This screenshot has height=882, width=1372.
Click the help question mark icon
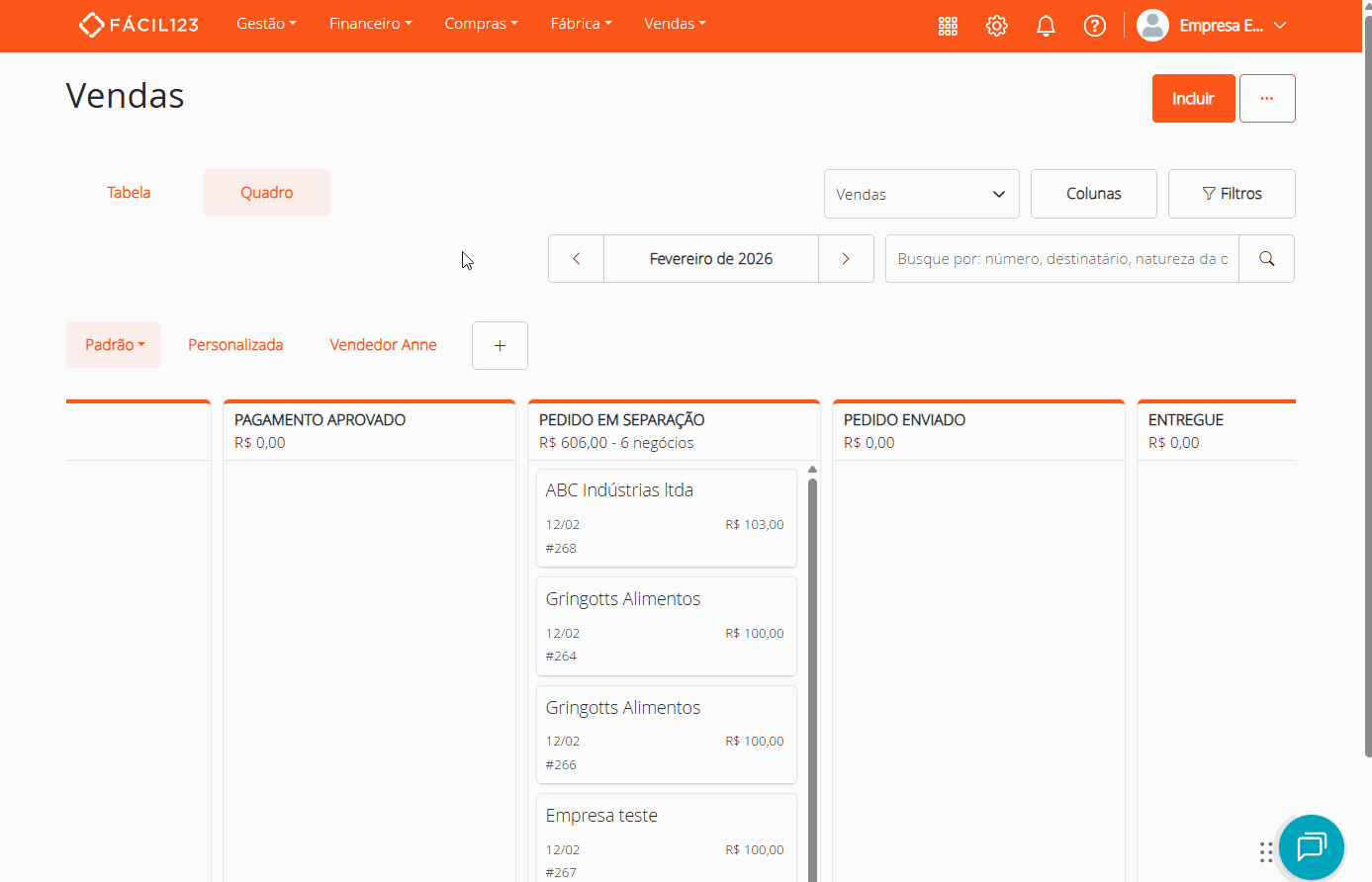(x=1094, y=26)
